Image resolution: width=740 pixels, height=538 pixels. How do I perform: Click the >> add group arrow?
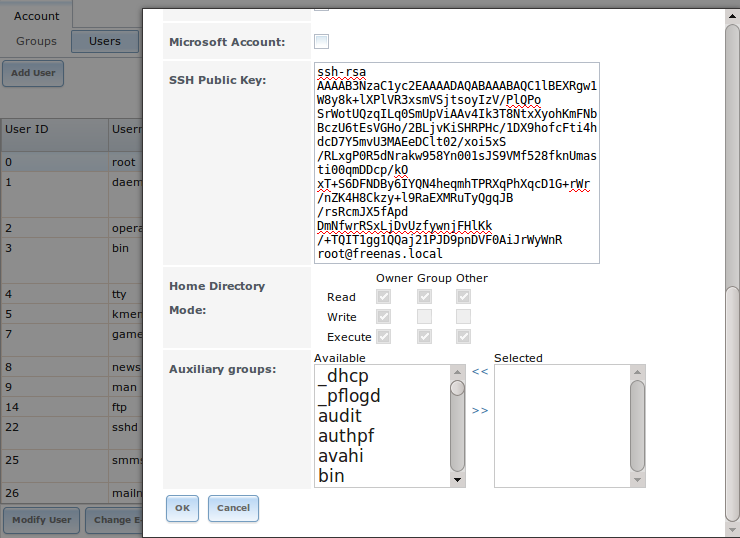tap(480, 411)
